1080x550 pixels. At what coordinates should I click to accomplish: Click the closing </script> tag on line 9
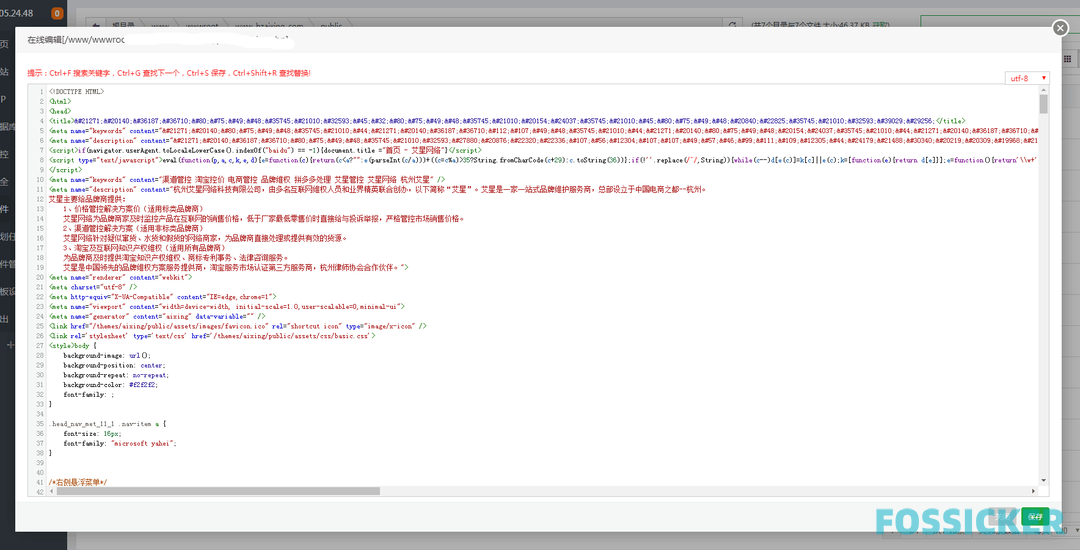(x=65, y=169)
